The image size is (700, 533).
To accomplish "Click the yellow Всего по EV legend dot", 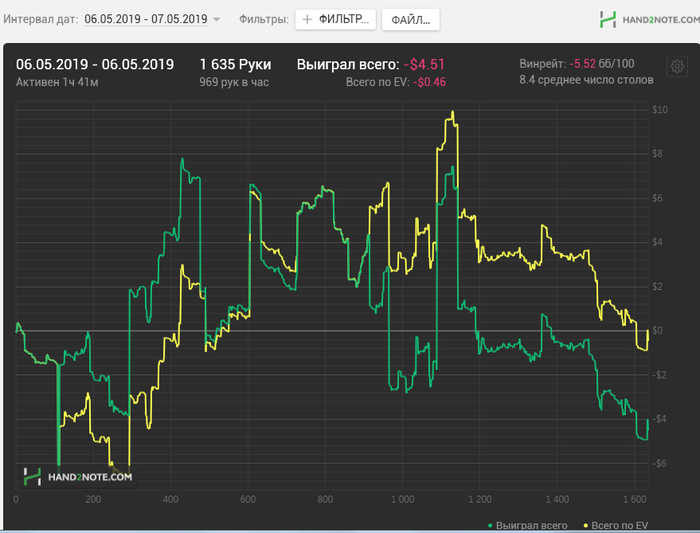I will point(586,526).
